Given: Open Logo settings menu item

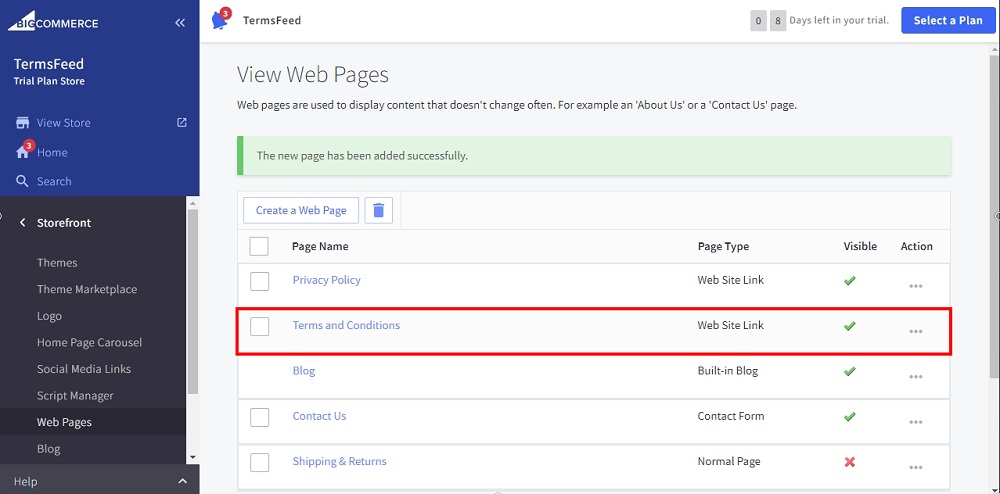Looking at the screenshot, I should point(49,316).
